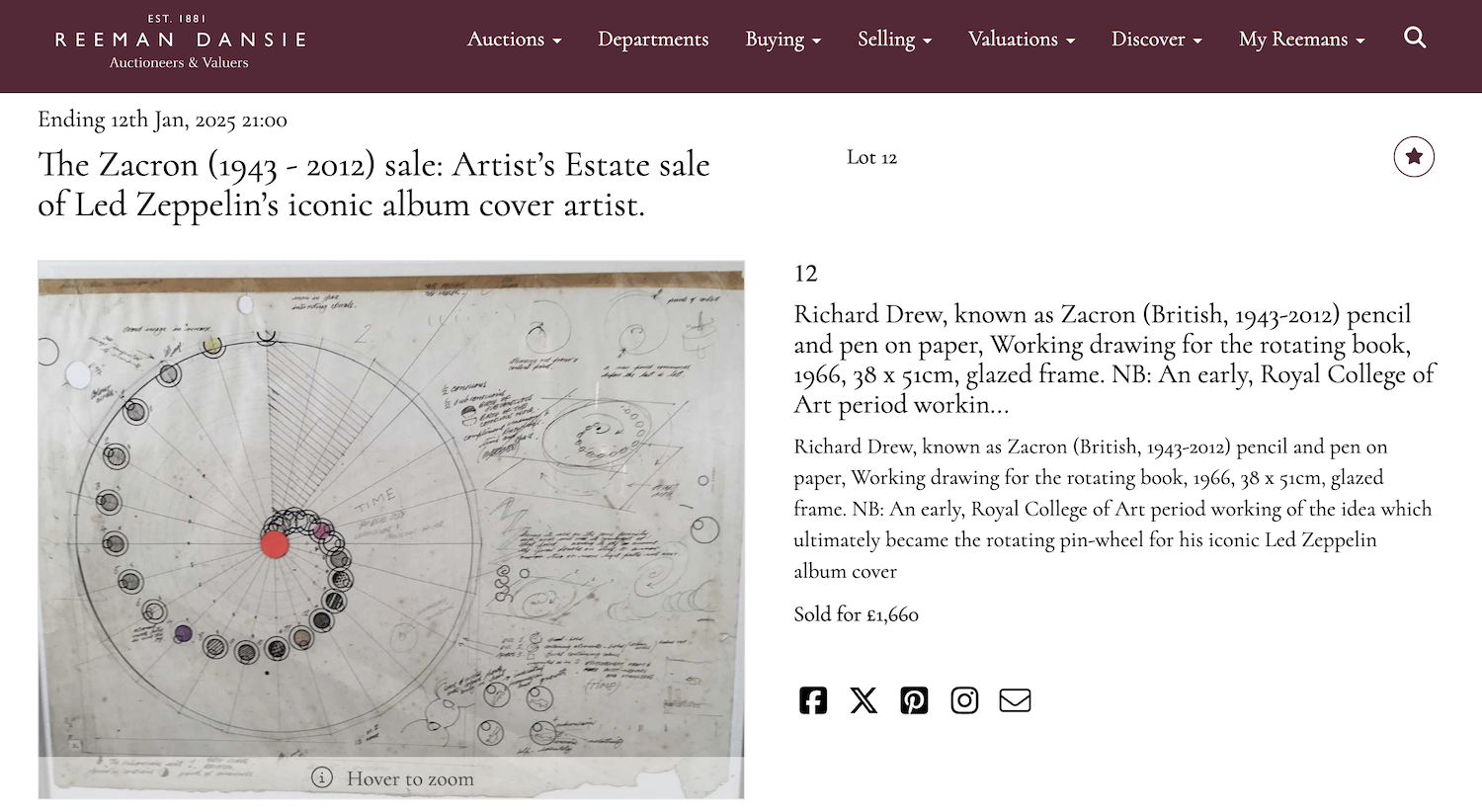1482x812 pixels.
Task: Open the Instagram share icon
Action: pyautogui.click(x=964, y=700)
